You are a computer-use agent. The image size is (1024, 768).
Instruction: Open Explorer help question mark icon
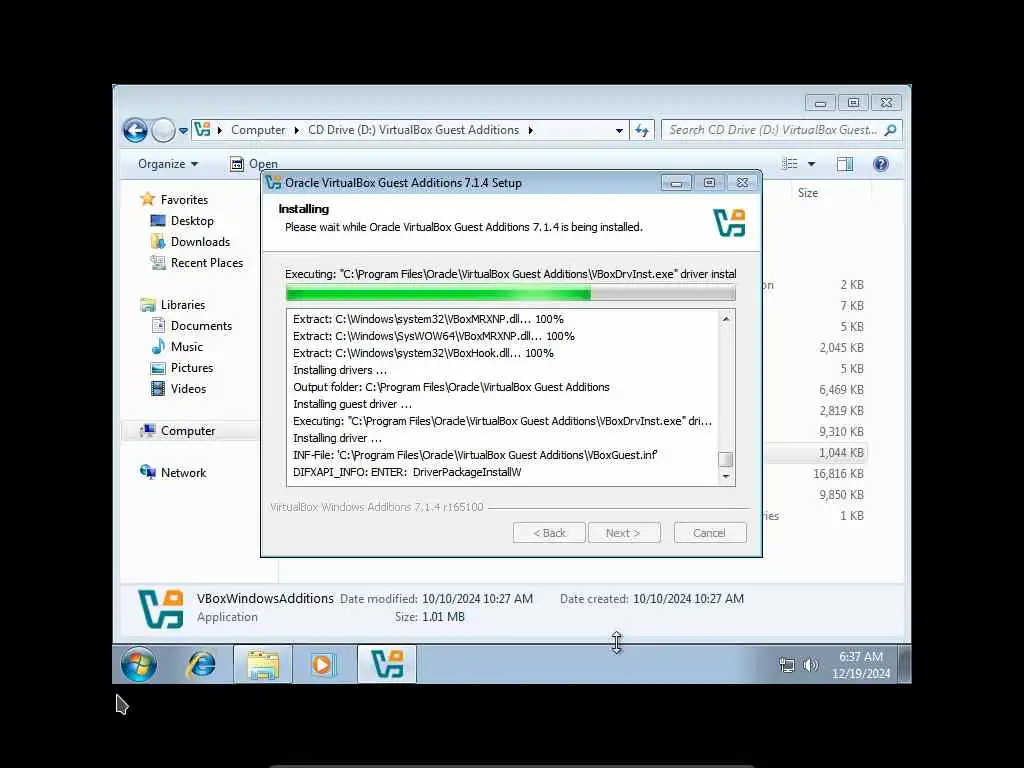pos(880,164)
